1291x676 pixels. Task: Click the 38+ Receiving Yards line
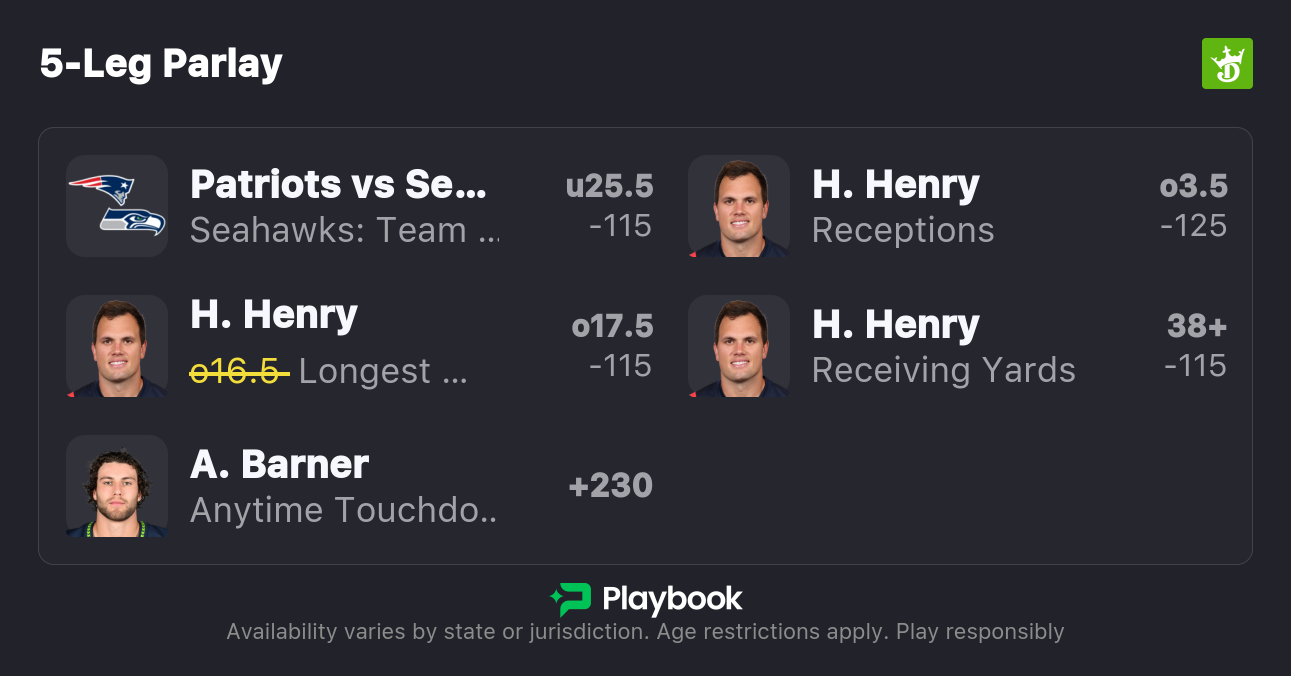pyautogui.click(x=1196, y=326)
